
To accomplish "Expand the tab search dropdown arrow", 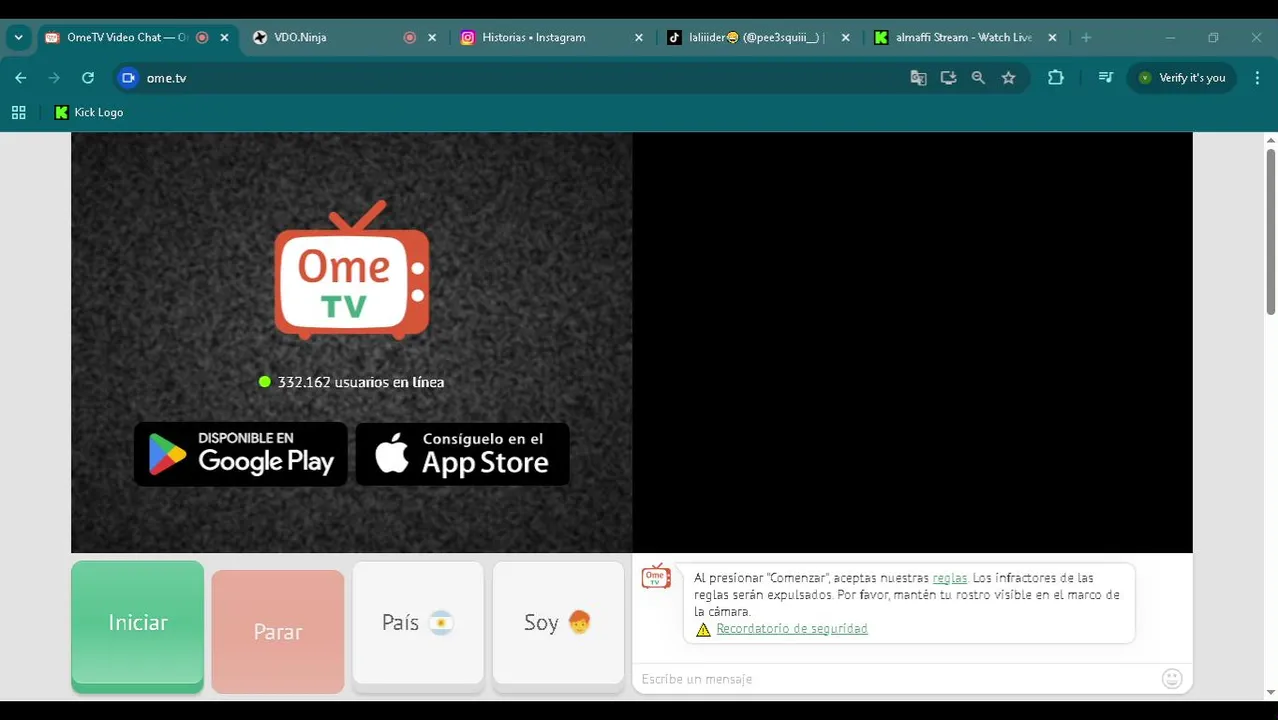I will 18,37.
